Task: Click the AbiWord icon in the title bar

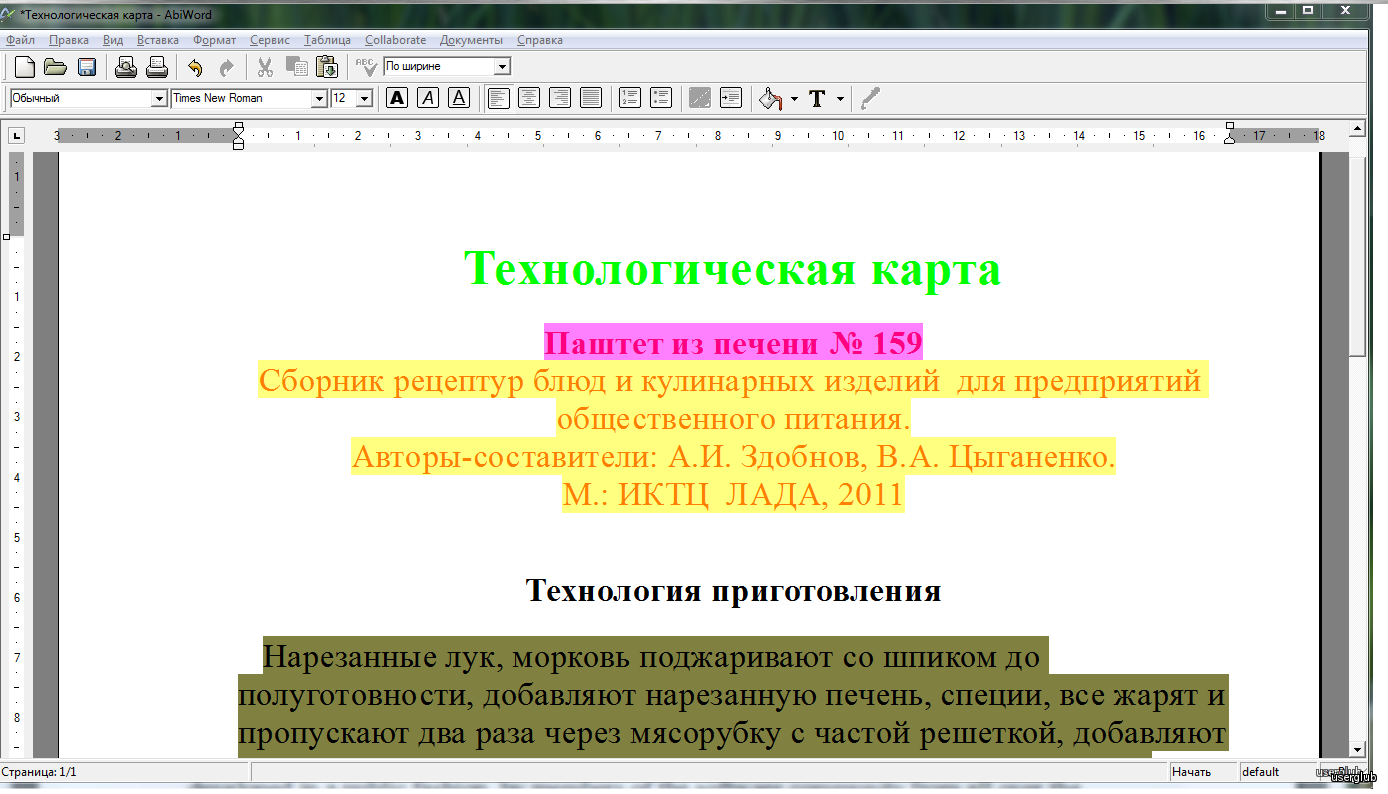Action: (x=9, y=14)
